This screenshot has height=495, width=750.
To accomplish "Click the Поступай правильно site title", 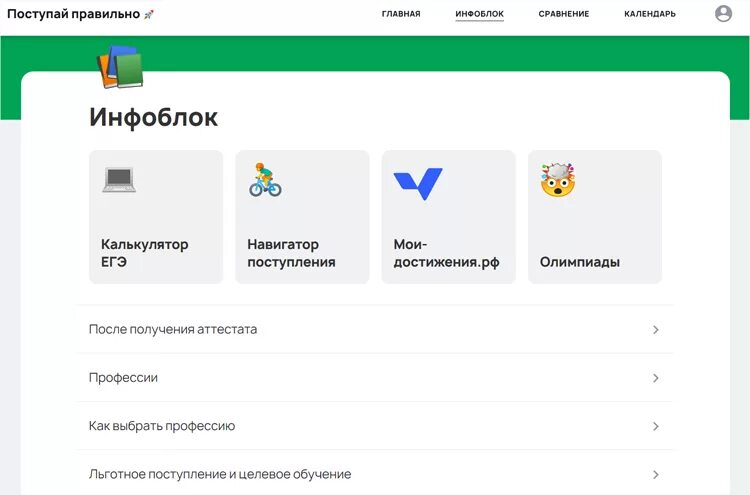I will click(x=74, y=14).
